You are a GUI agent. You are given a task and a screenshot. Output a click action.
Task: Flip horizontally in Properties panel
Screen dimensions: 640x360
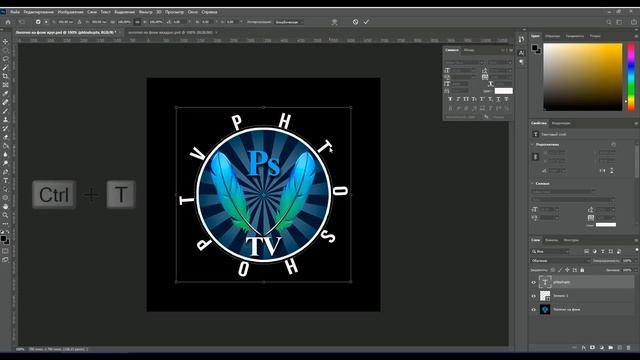(602, 171)
